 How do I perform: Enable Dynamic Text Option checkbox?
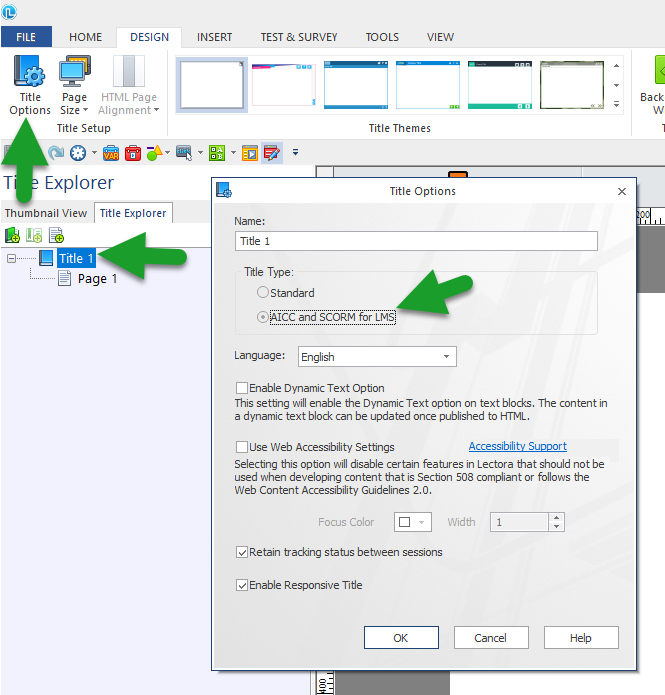point(242,388)
